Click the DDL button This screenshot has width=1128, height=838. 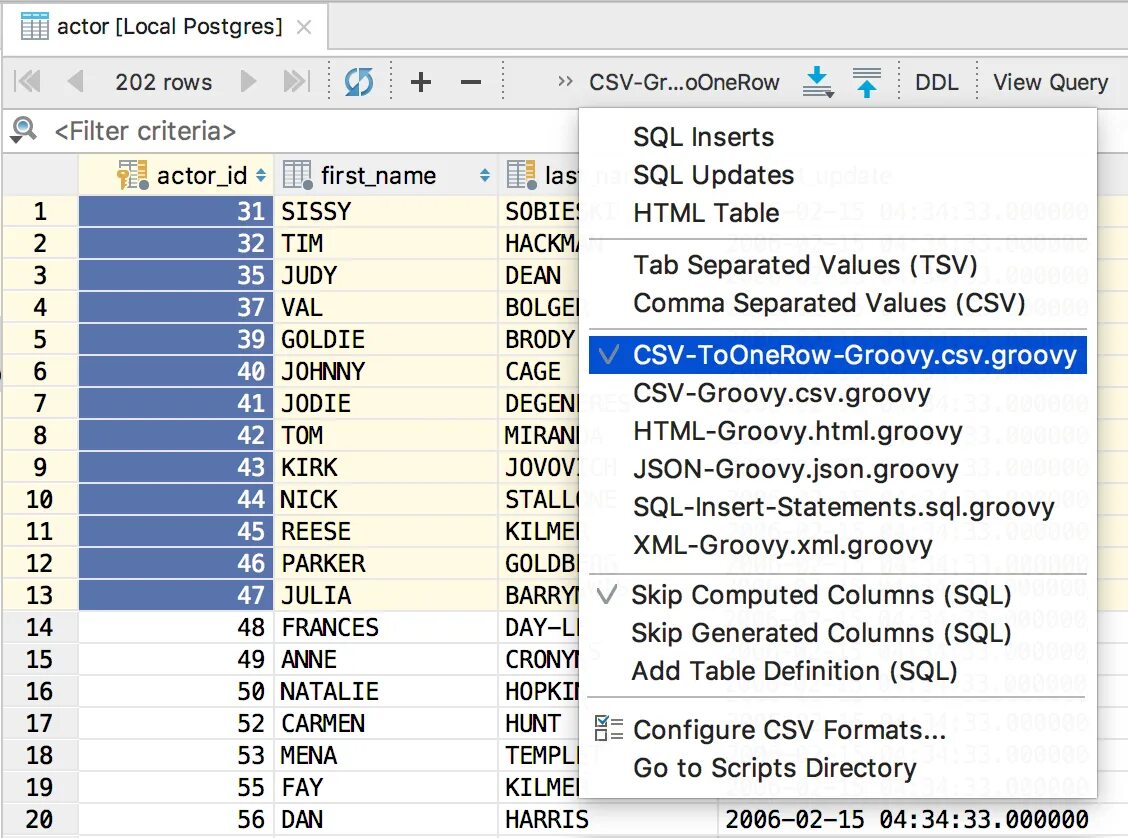tap(936, 82)
